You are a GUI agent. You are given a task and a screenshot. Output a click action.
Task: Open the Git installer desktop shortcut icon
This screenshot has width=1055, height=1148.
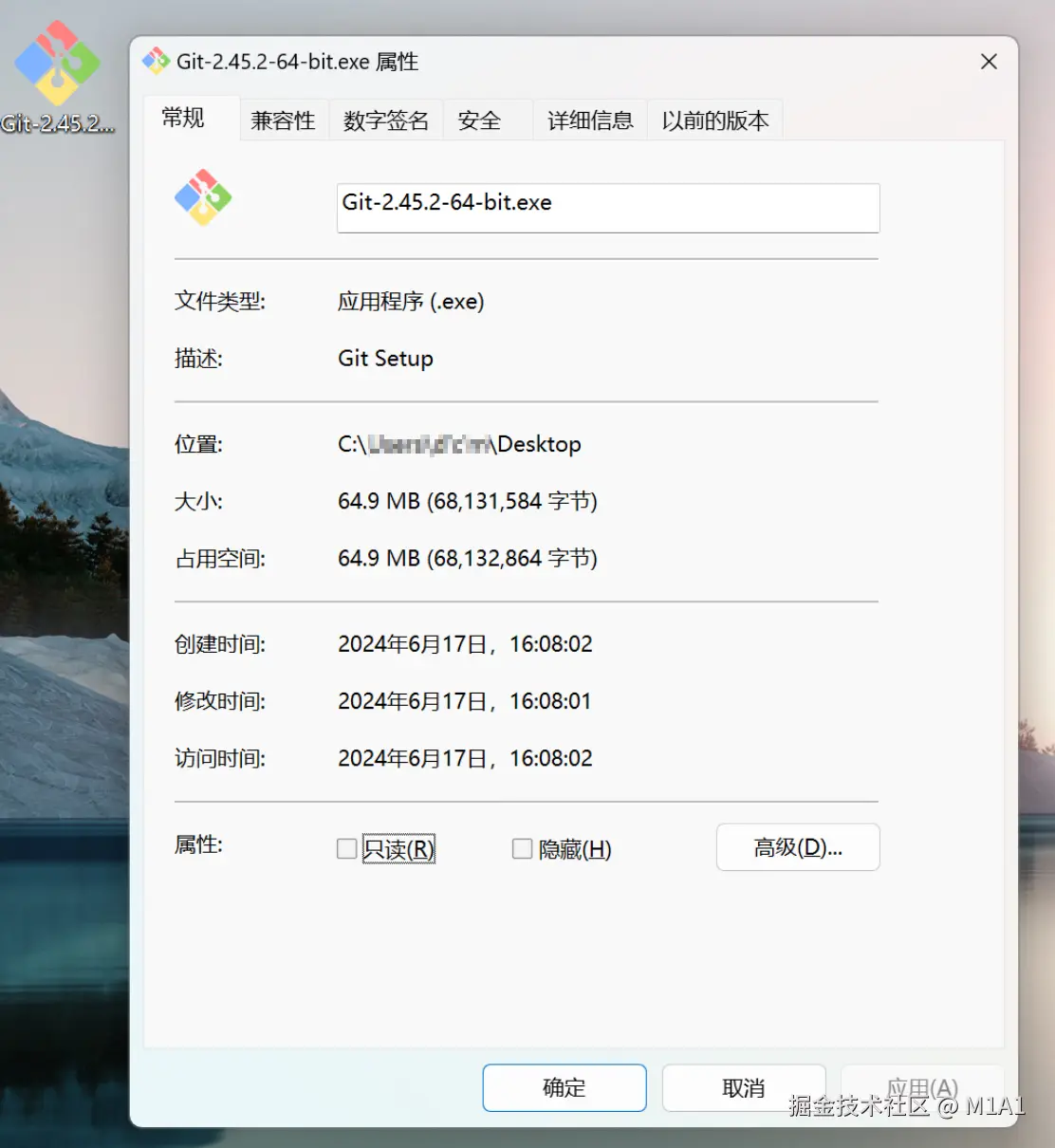[x=57, y=63]
